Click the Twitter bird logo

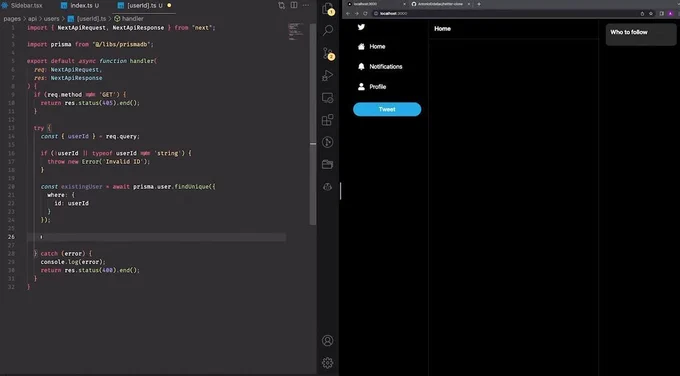(x=361, y=27)
